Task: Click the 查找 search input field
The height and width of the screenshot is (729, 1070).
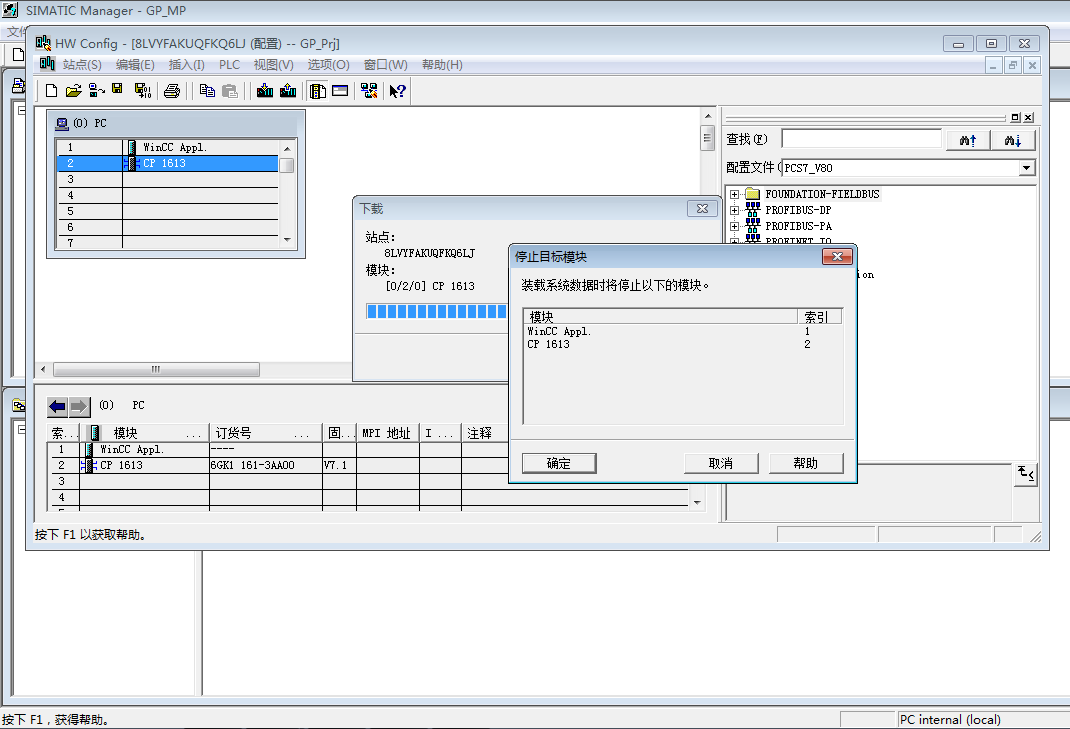Action: tap(861, 139)
